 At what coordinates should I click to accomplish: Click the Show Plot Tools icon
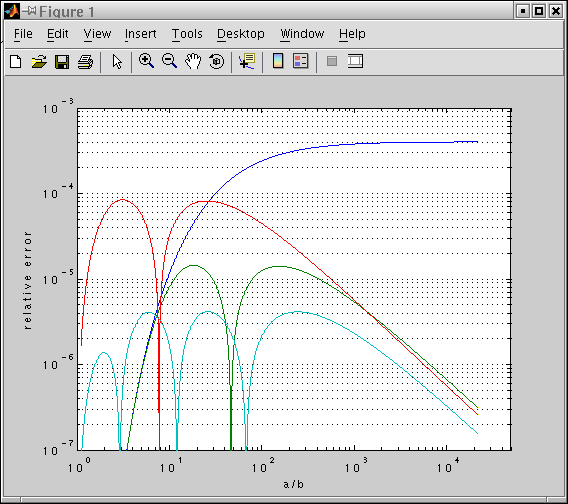tap(355, 61)
